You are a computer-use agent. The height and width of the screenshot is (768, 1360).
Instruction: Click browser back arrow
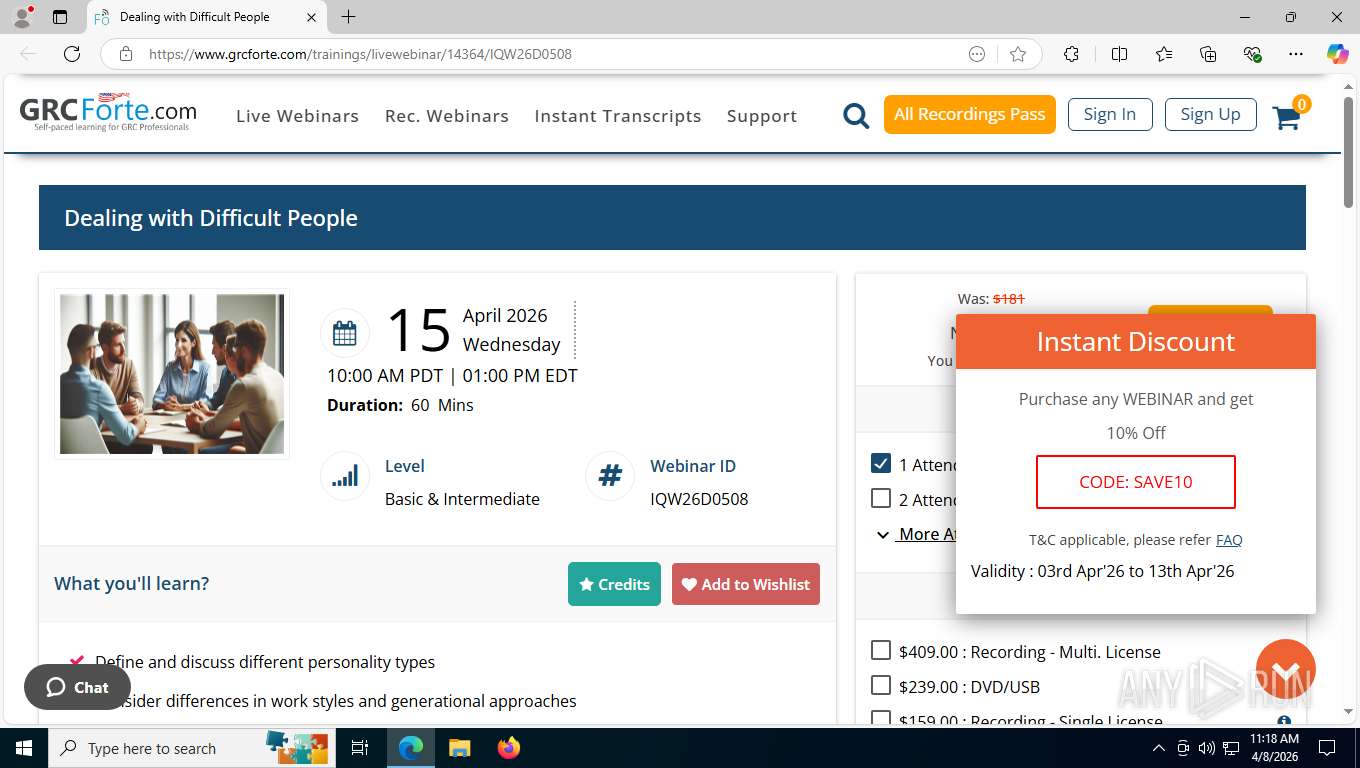28,54
